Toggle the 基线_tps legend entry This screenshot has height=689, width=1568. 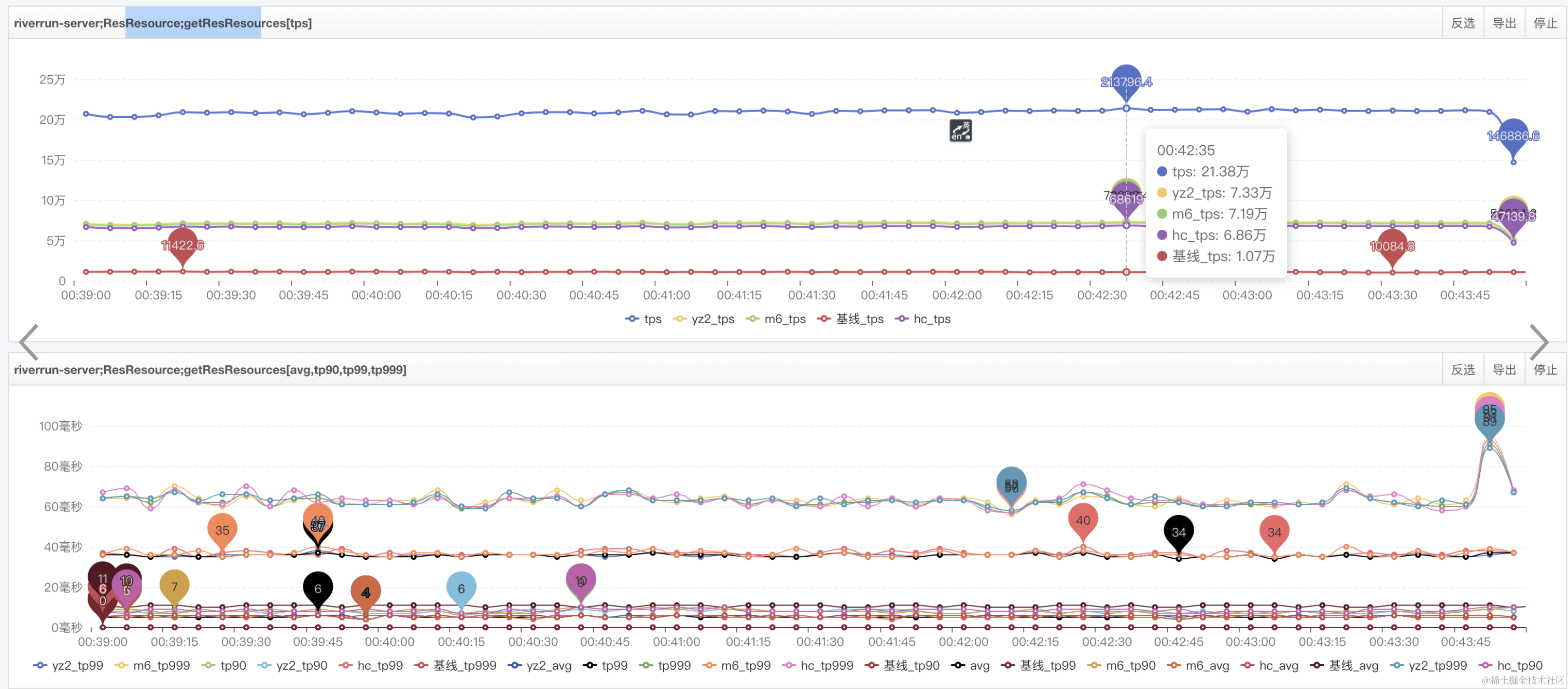(850, 319)
